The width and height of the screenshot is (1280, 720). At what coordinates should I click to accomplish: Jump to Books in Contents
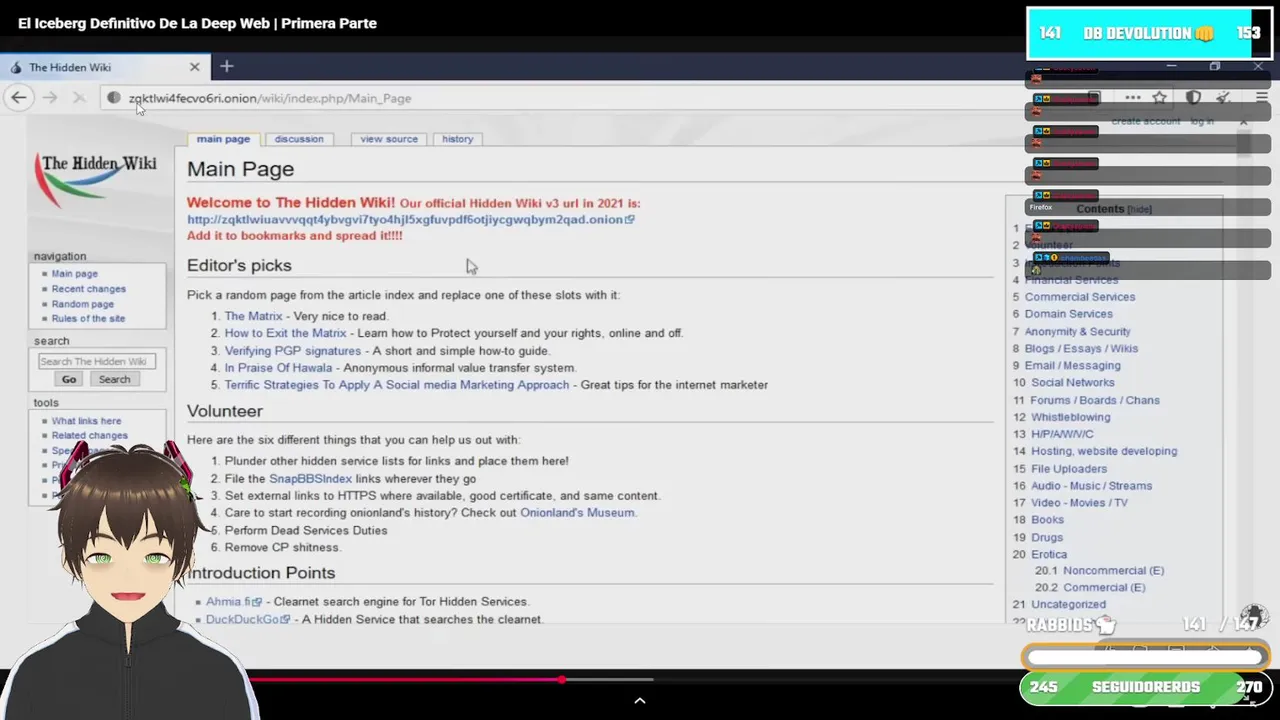1047,521
